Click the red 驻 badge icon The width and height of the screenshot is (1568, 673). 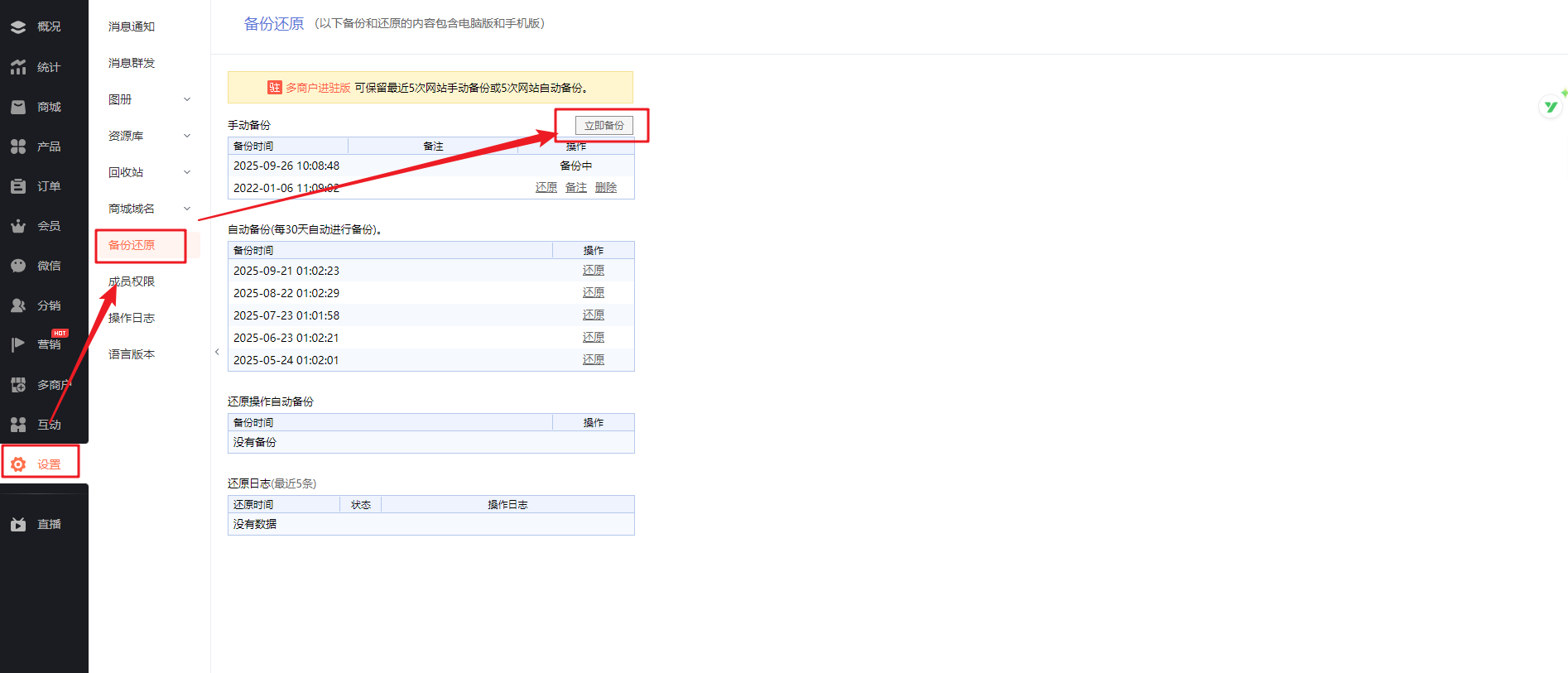(275, 88)
